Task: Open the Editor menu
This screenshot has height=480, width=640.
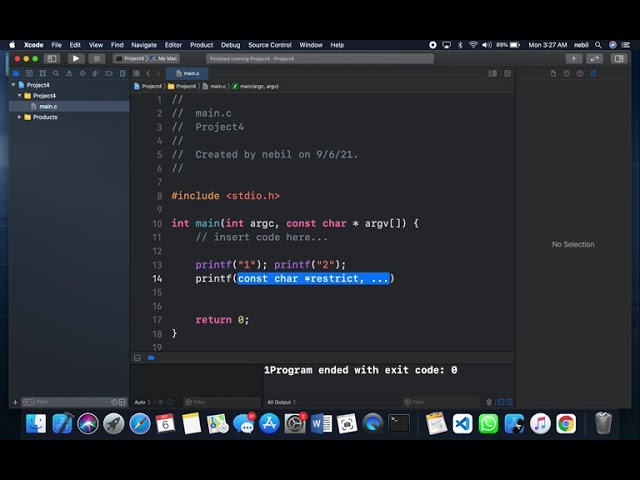Action: tap(173, 45)
